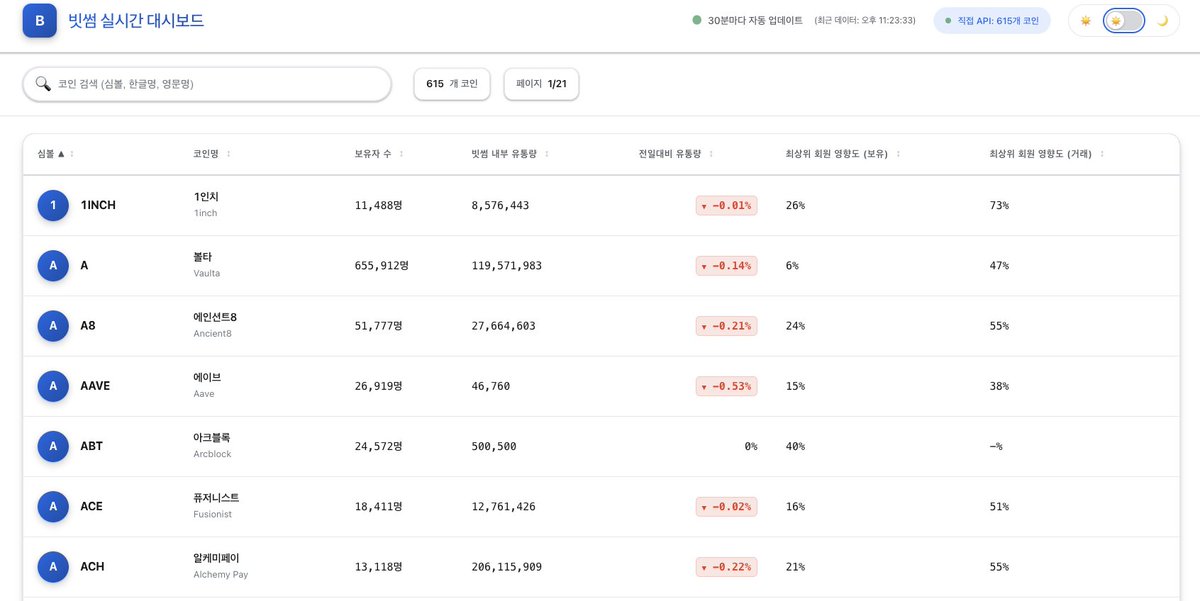
Task: Click coin name 에인션트8
Action: click(x=215, y=317)
